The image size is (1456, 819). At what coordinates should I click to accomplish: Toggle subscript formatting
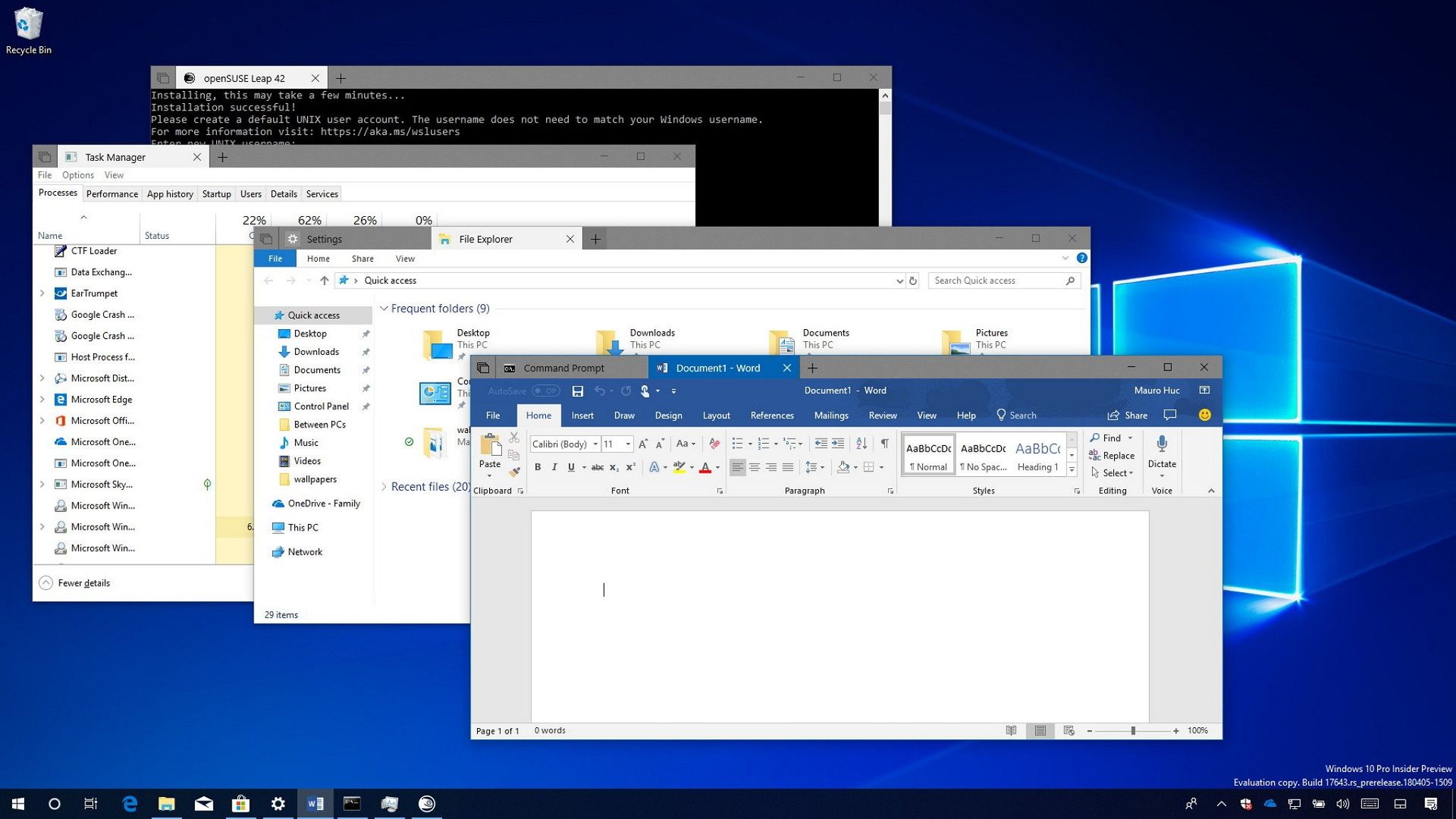coord(613,467)
